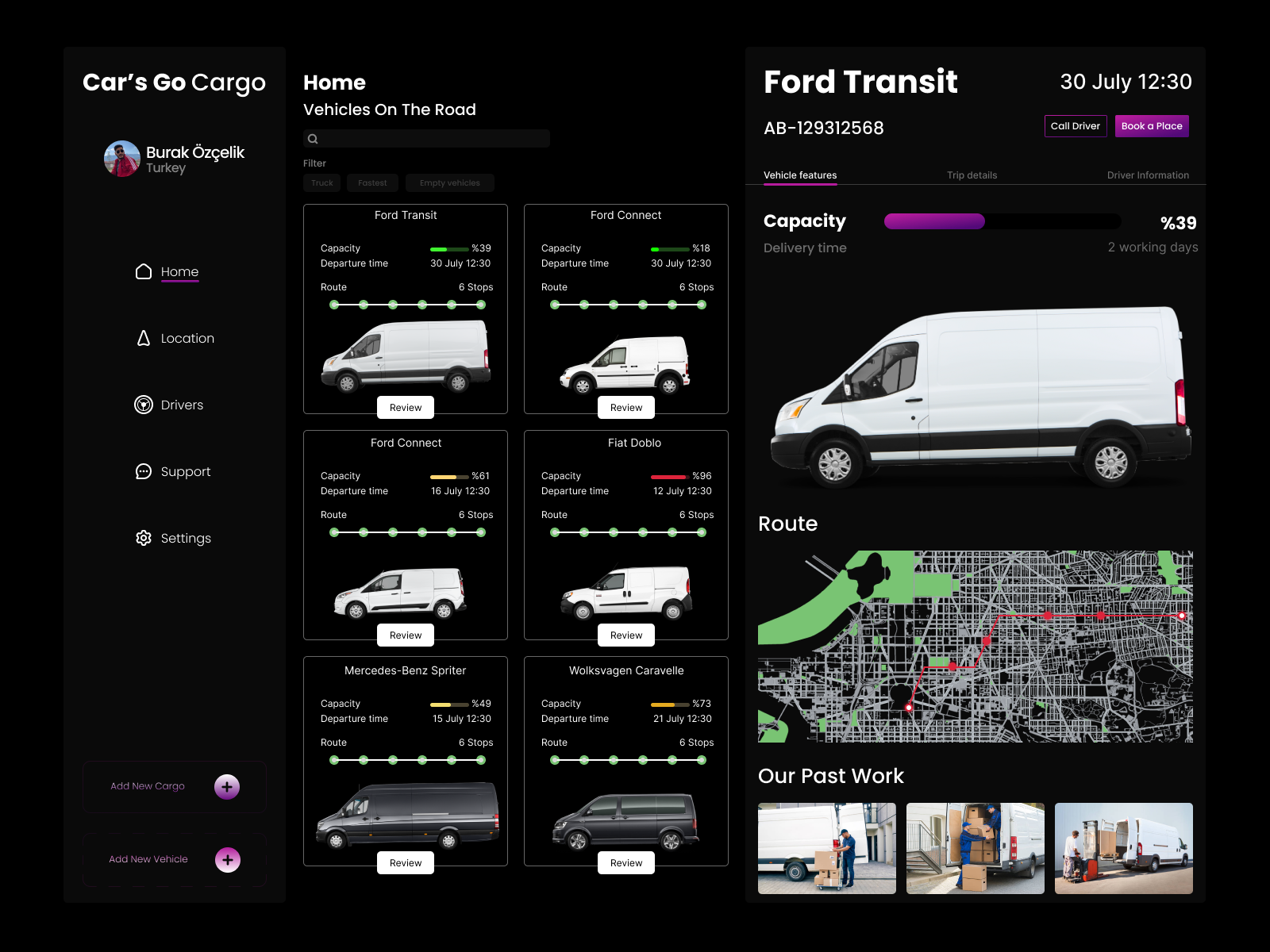1270x952 pixels.
Task: Click the Drivers steering wheel icon
Action: pos(143,405)
